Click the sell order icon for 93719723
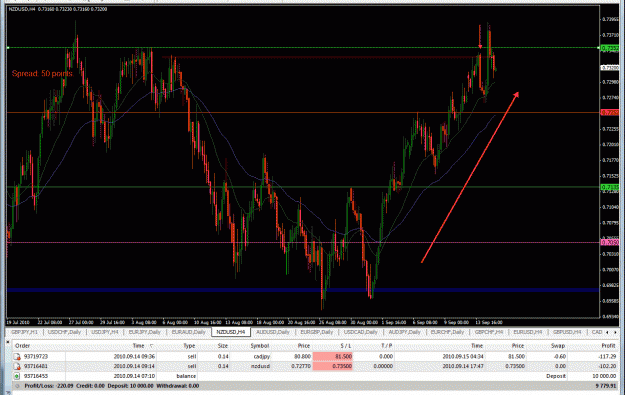This screenshot has width=625, height=395. point(17,356)
